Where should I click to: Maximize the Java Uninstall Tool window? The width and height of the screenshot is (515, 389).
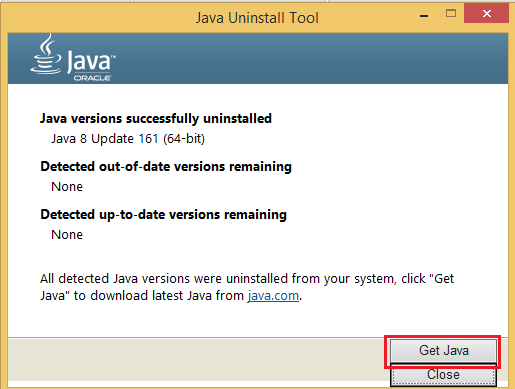click(x=451, y=13)
